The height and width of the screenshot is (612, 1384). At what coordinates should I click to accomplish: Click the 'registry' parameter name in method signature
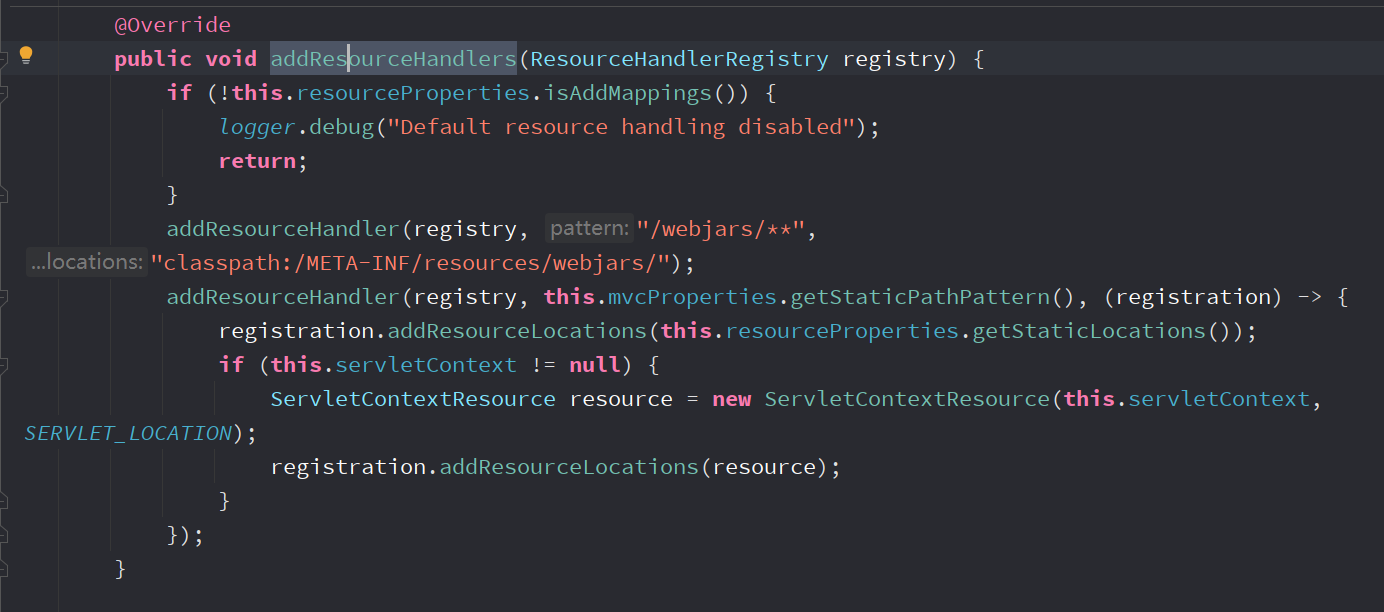coord(894,59)
